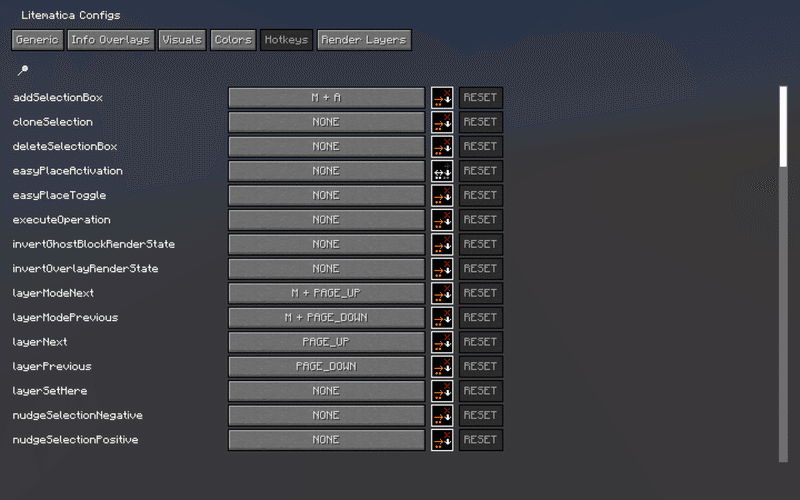Viewport: 800px width, 500px height.
Task: Reset the layerModeNext hotkey
Action: (x=481, y=293)
